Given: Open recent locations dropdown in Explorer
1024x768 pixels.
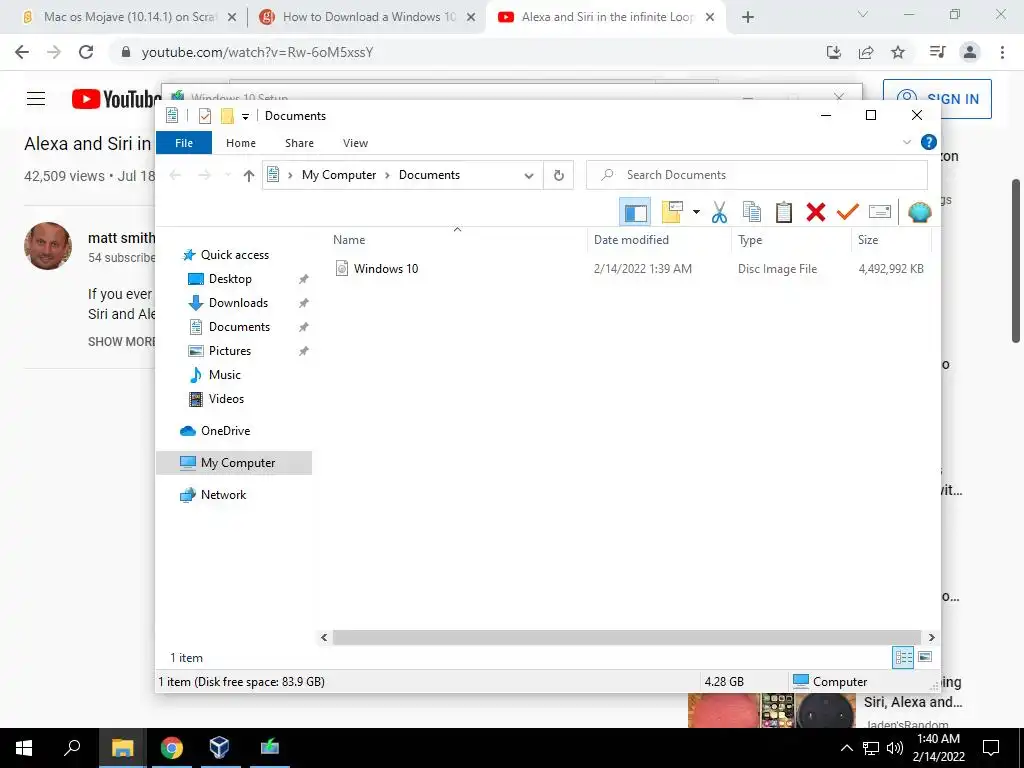Looking at the screenshot, I should pos(227,175).
